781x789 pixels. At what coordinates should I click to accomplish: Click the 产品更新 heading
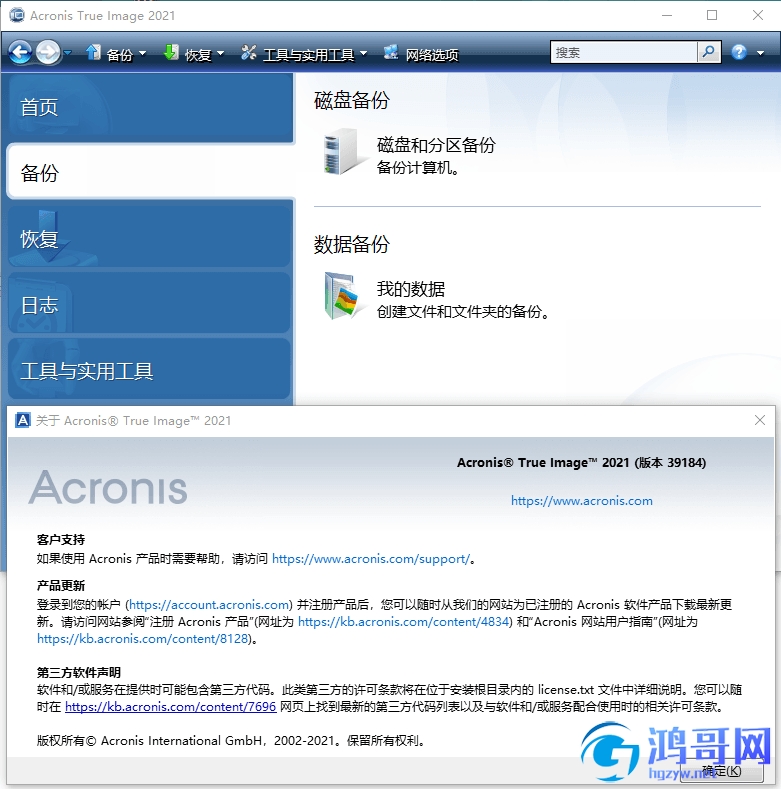tap(61, 586)
